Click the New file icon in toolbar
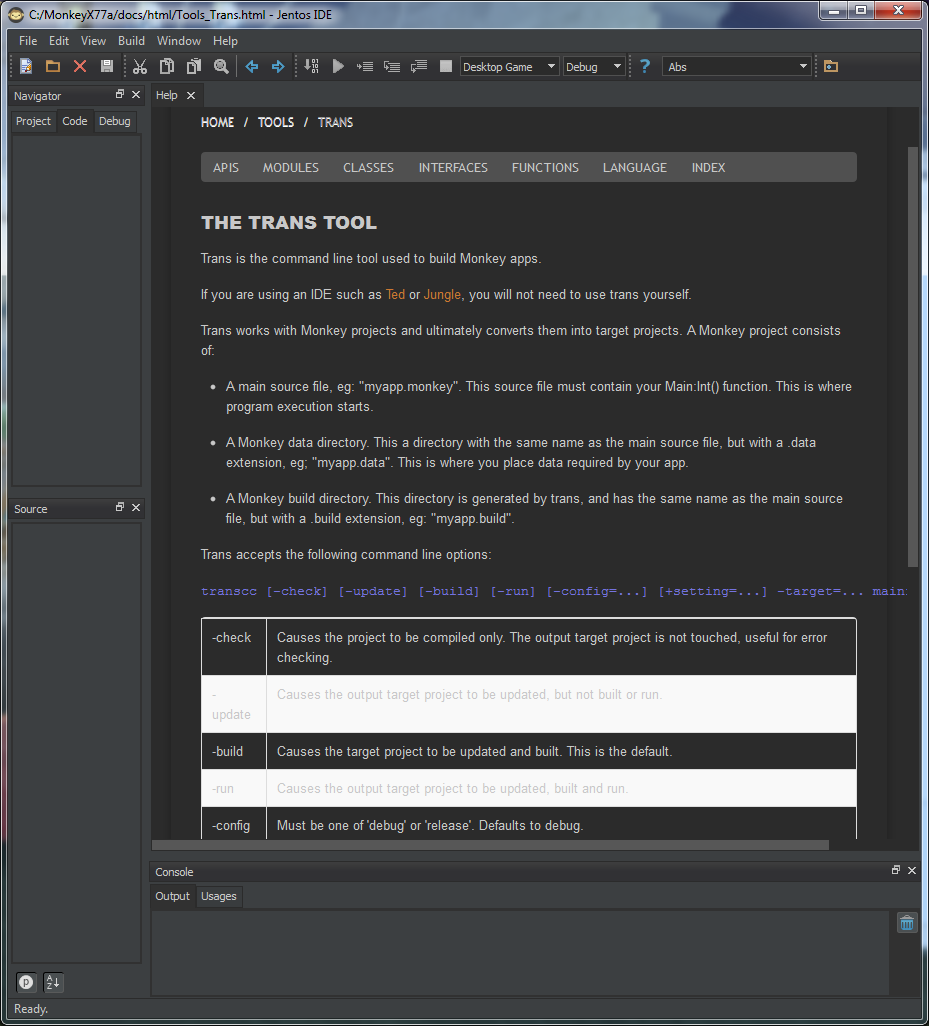929x1026 pixels. pos(26,67)
